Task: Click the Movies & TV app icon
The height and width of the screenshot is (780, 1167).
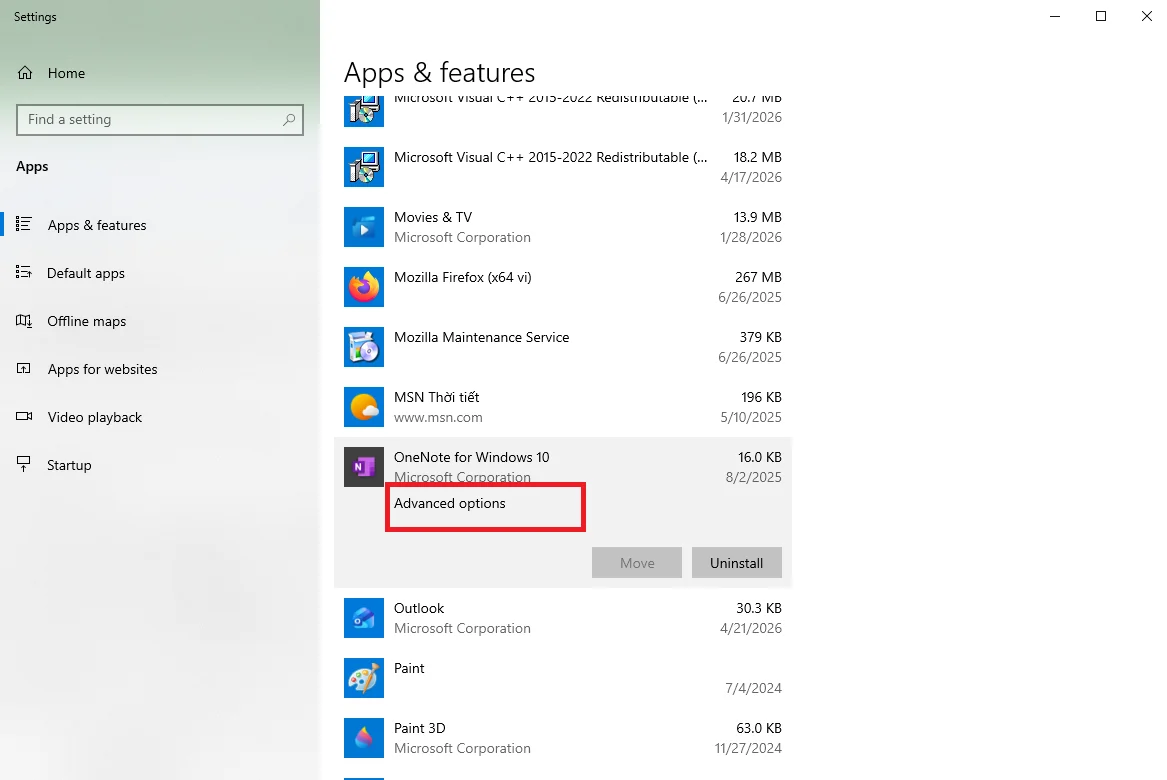Action: [364, 227]
